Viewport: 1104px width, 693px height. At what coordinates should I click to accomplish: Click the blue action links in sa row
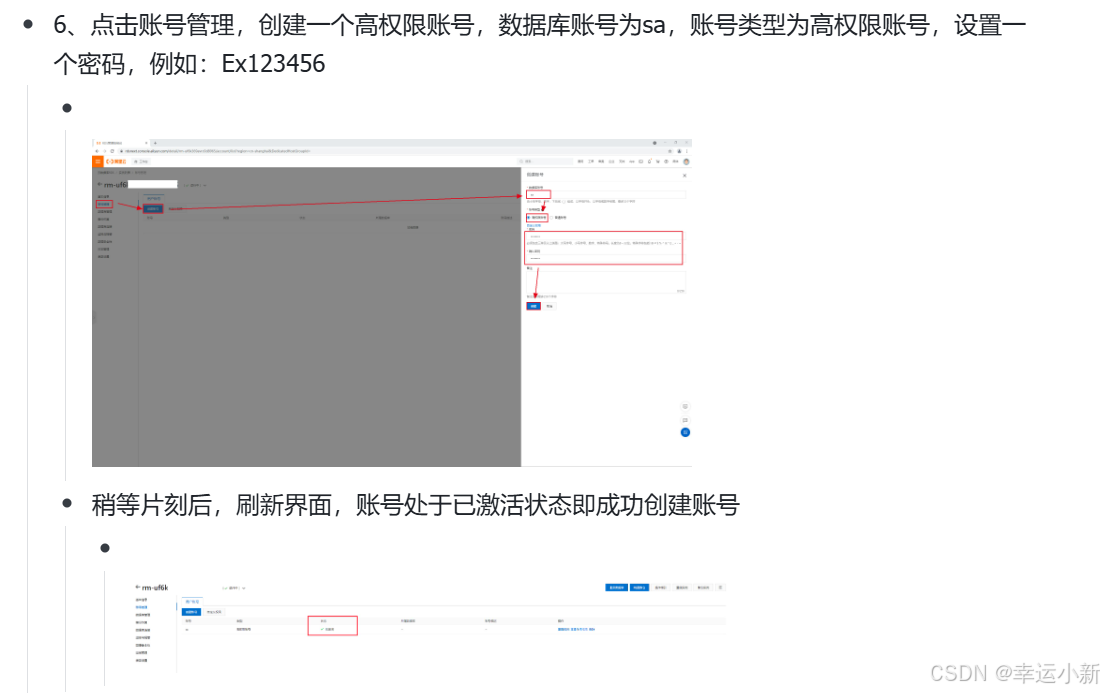click(x=576, y=629)
